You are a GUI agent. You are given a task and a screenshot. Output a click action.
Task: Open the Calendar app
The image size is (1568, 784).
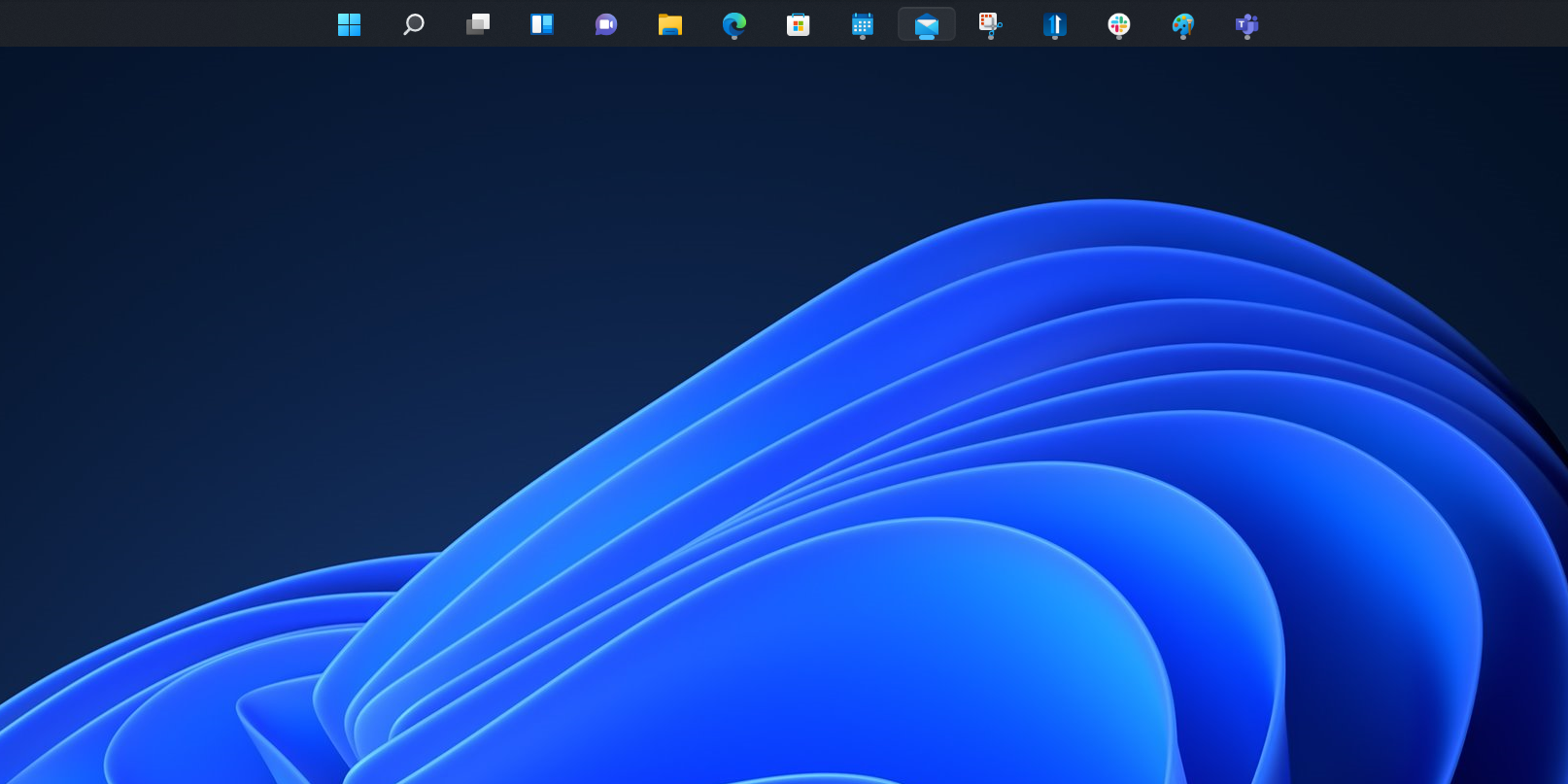pyautogui.click(x=862, y=24)
